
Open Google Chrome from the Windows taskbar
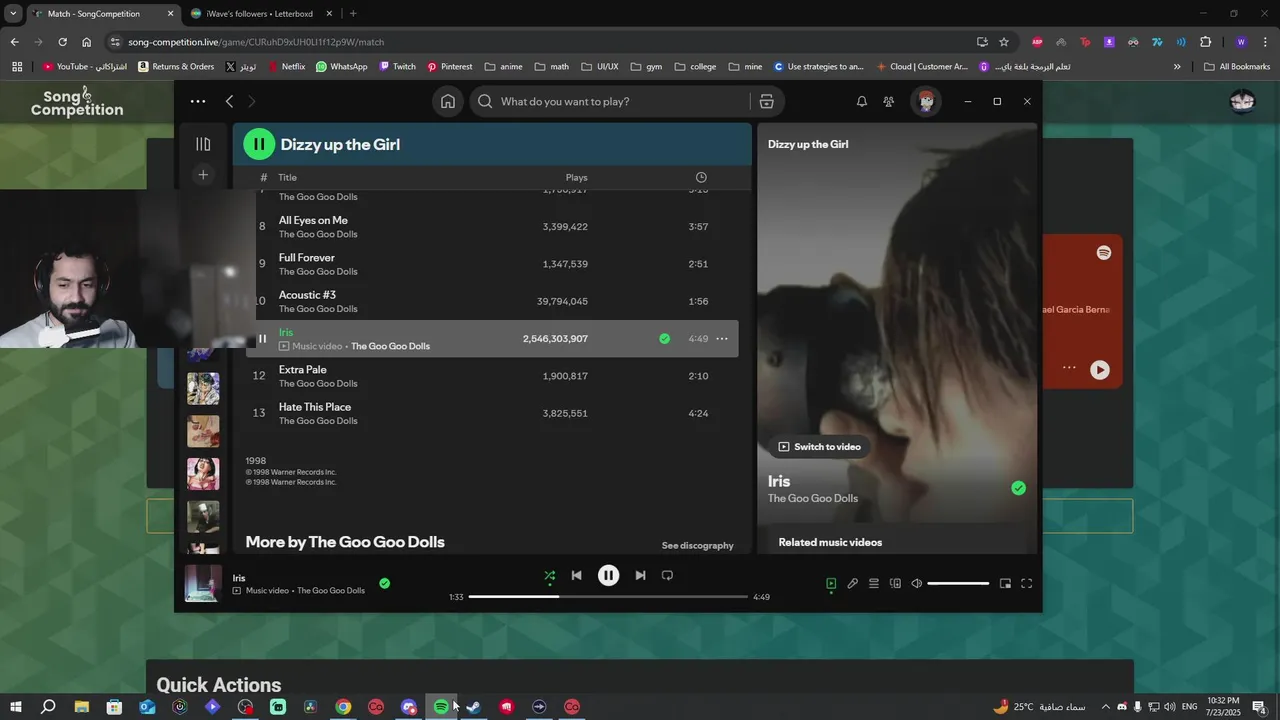pyautogui.click(x=343, y=707)
